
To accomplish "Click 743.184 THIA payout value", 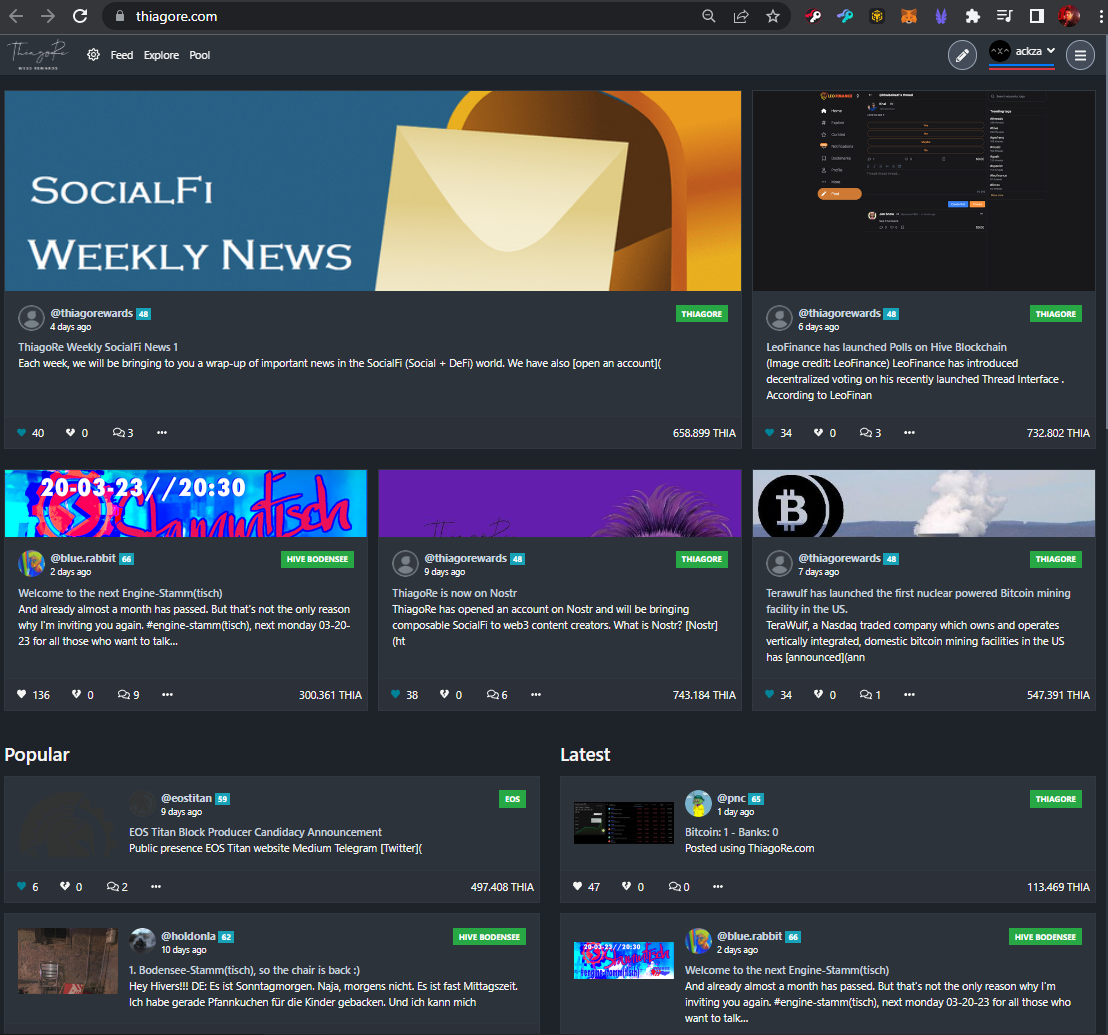I will click(704, 695).
